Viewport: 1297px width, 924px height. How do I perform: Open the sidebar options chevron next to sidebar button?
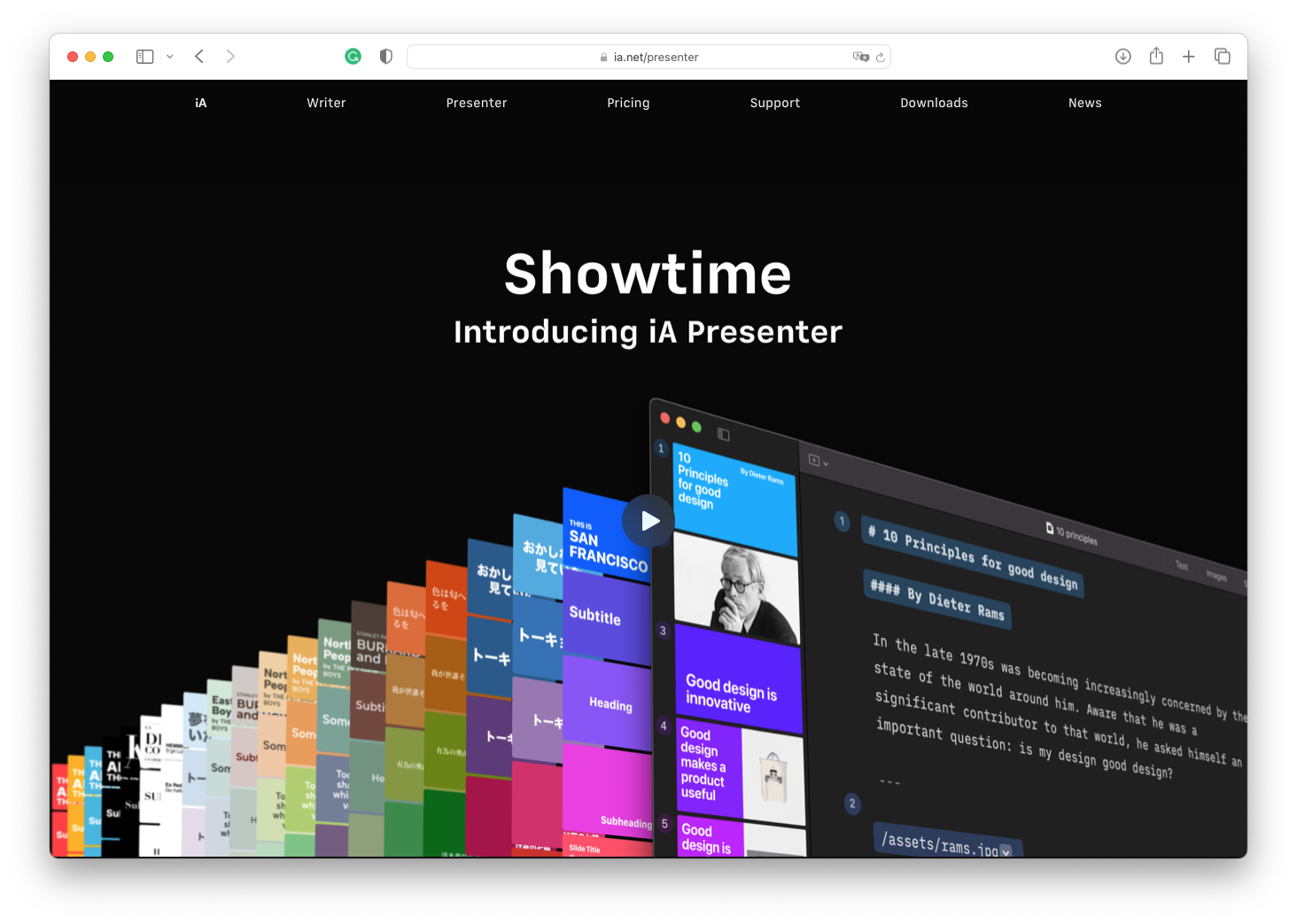pyautogui.click(x=169, y=56)
